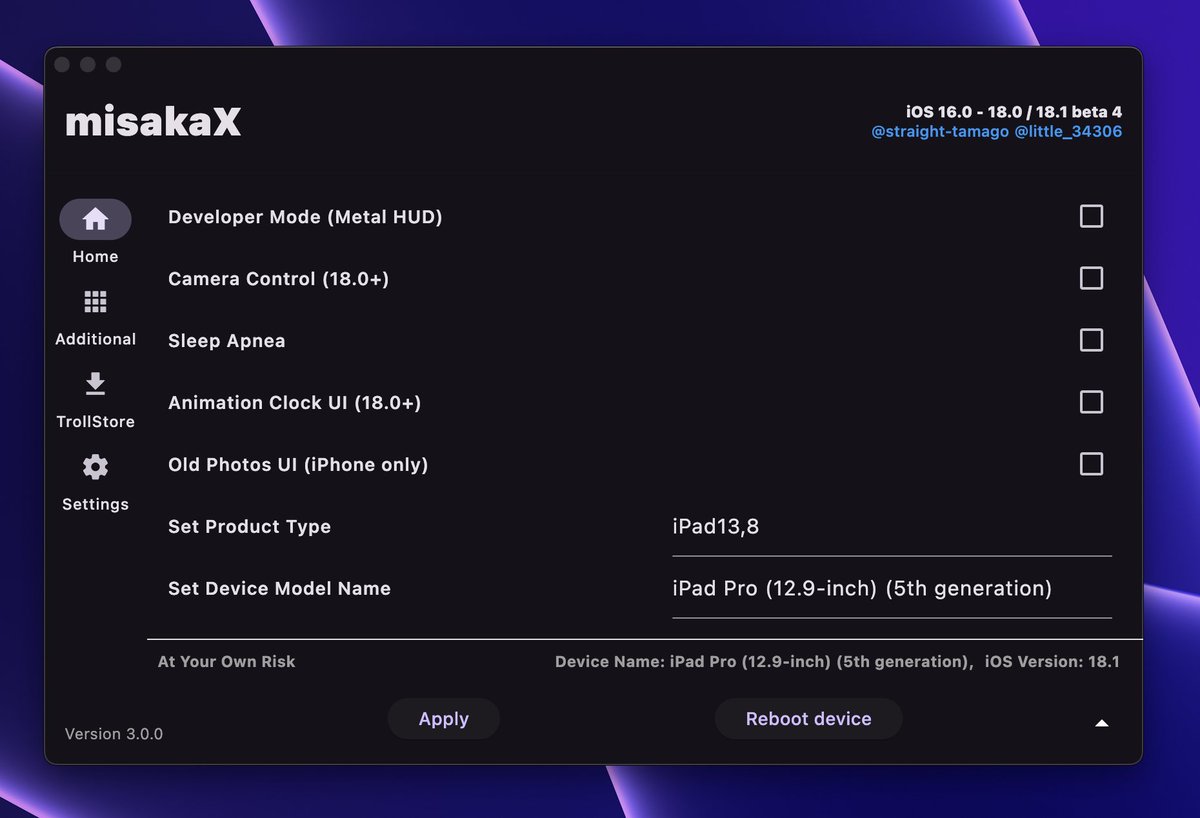Edit the Set Device Model Name field
This screenshot has width=1200, height=818.
coord(892,589)
